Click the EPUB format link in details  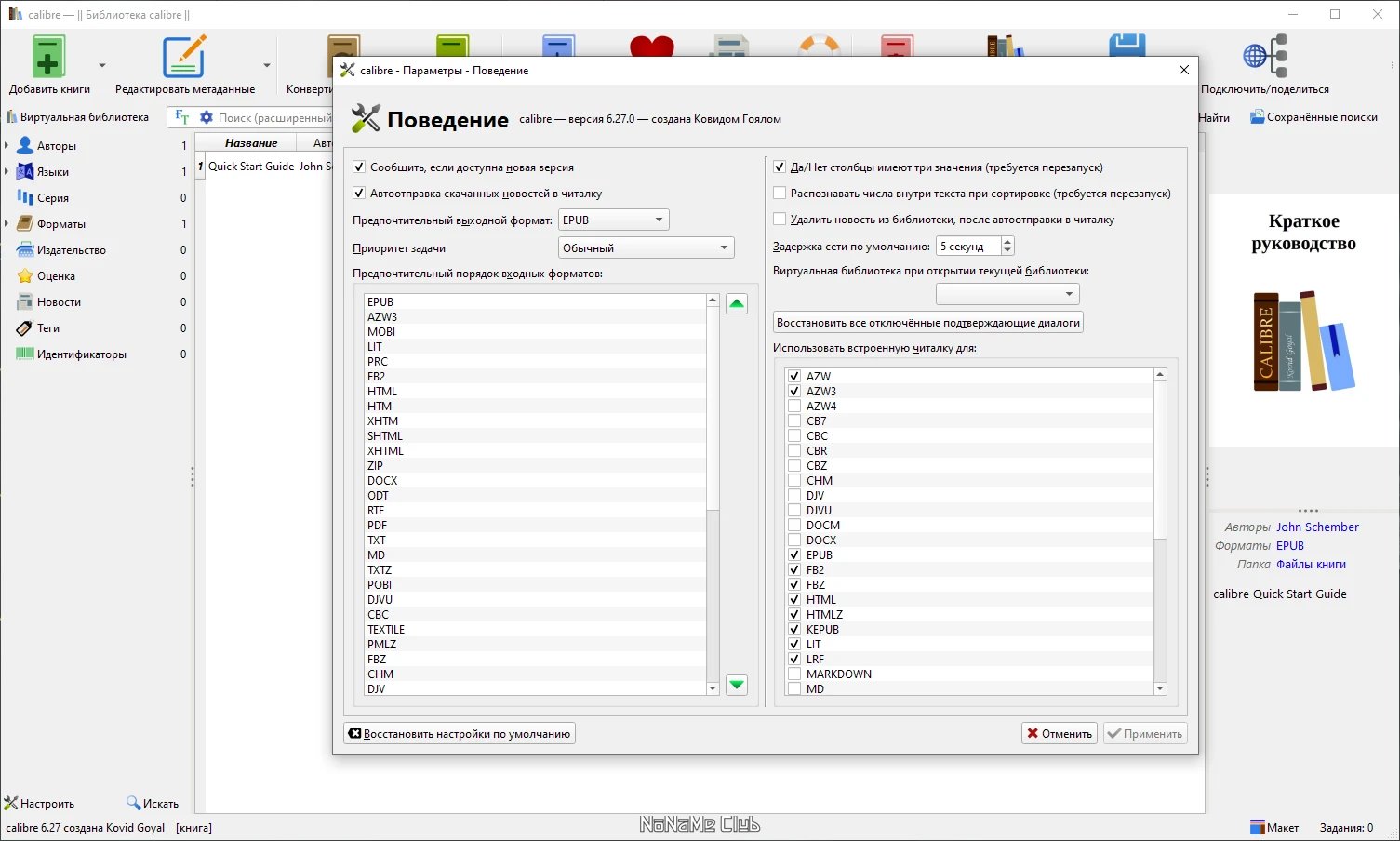(1290, 546)
